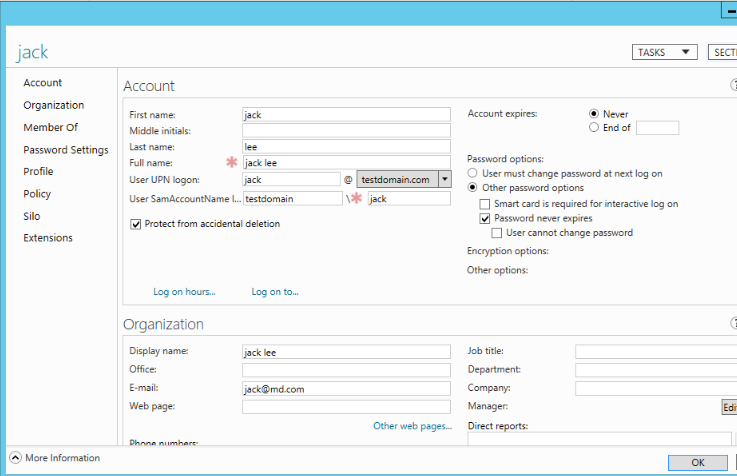This screenshot has height=476, width=737.
Task: Open Other web pages link
Action: click(412, 426)
